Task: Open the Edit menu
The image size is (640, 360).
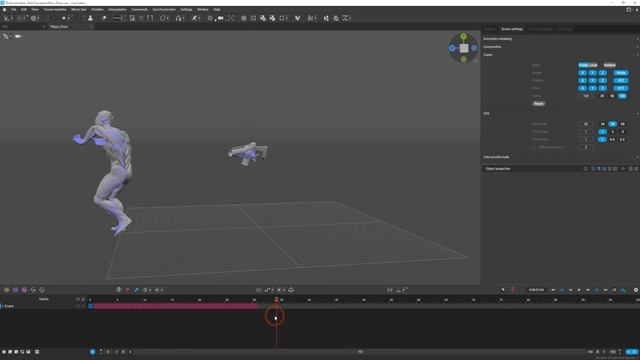Action: click(24, 9)
